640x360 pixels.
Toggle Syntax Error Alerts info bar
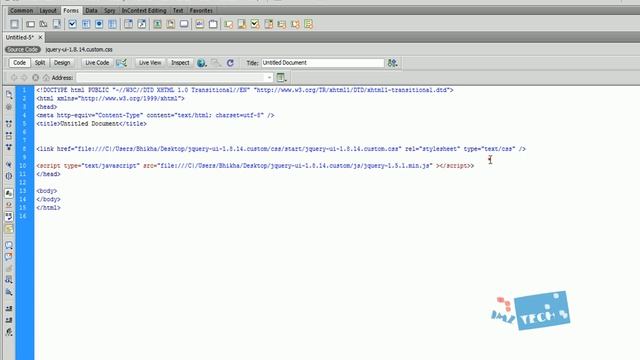click(x=9, y=229)
